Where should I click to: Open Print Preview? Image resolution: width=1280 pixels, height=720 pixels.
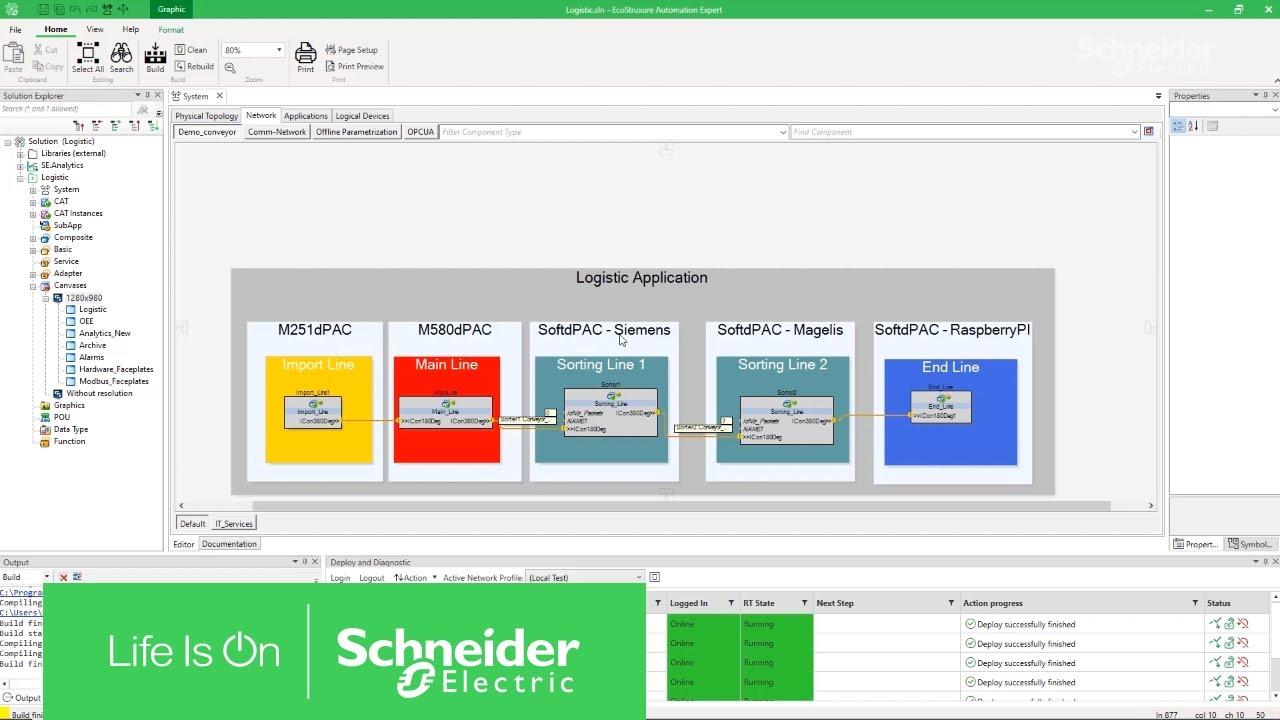pos(354,66)
